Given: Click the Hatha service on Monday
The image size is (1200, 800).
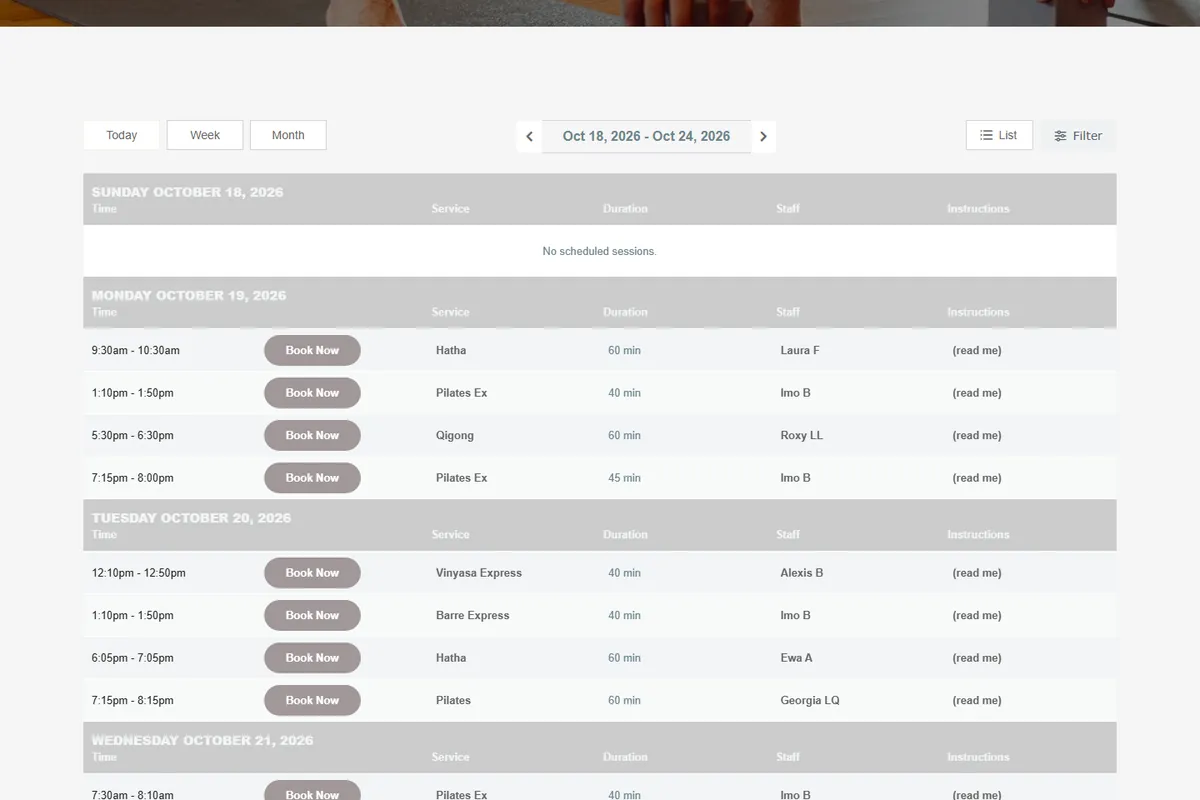Looking at the screenshot, I should coord(451,351).
